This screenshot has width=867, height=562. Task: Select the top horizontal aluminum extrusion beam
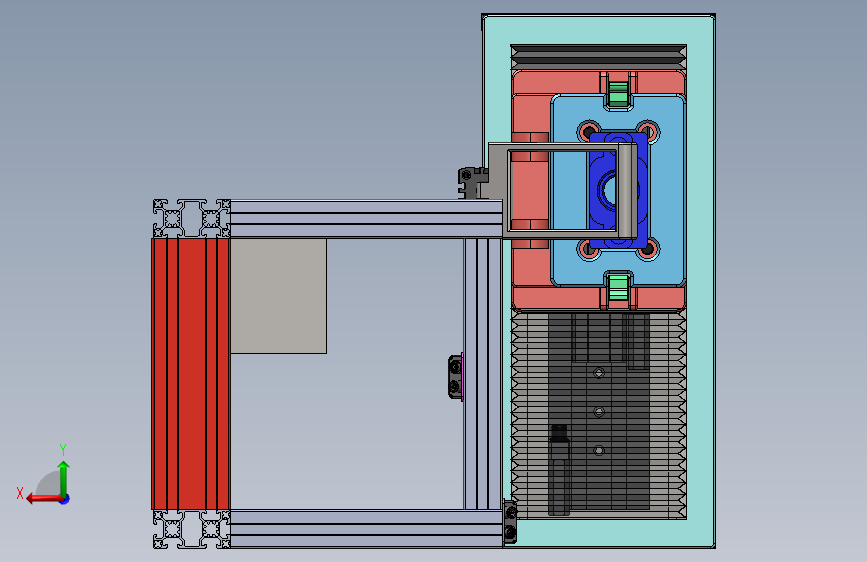tap(366, 219)
